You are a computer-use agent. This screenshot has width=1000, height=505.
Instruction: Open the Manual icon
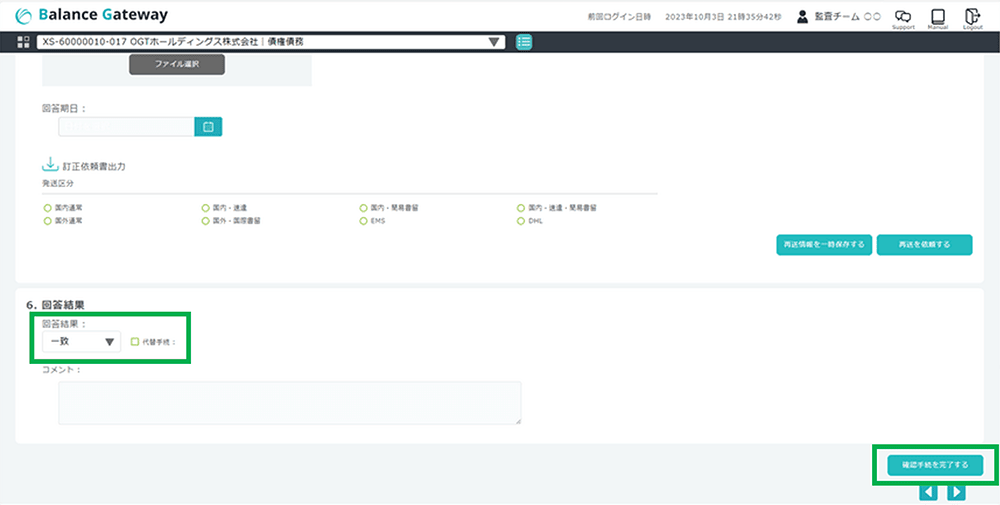937,16
